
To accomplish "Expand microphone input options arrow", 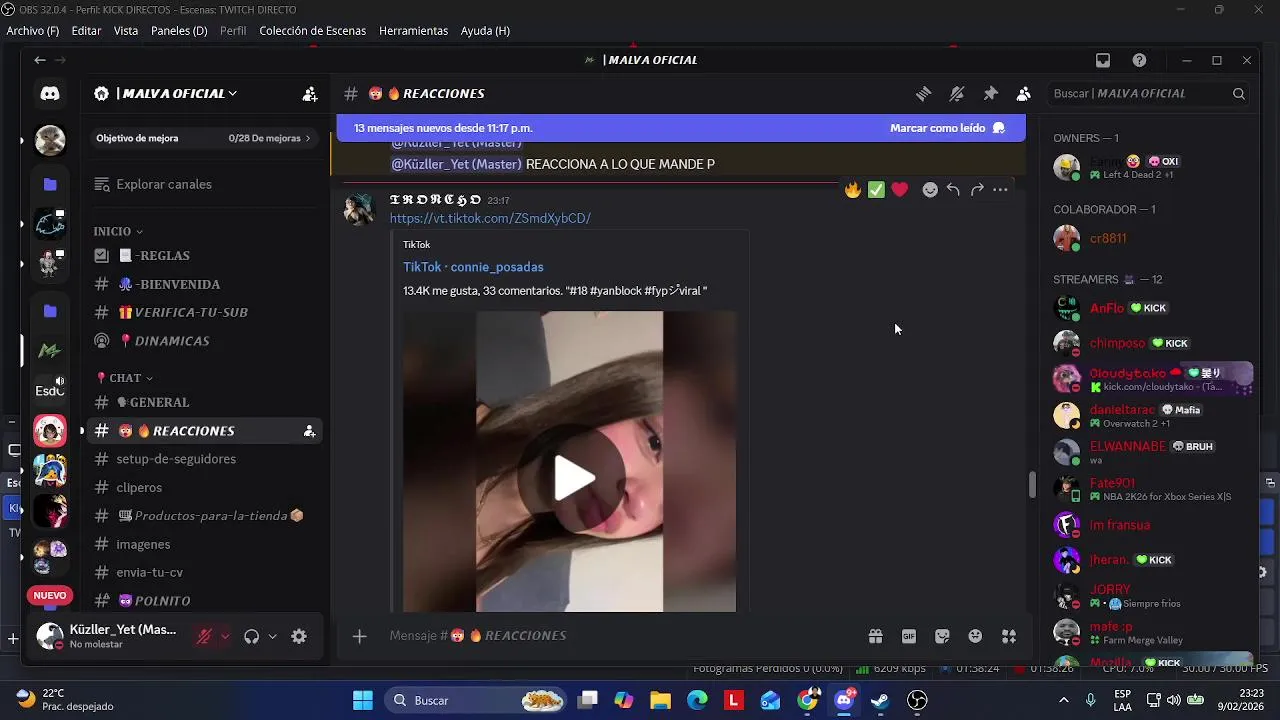I will click(x=225, y=636).
